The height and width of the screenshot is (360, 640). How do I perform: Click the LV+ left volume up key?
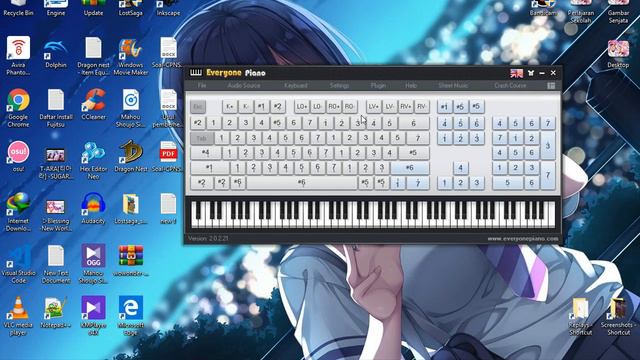tap(373, 107)
